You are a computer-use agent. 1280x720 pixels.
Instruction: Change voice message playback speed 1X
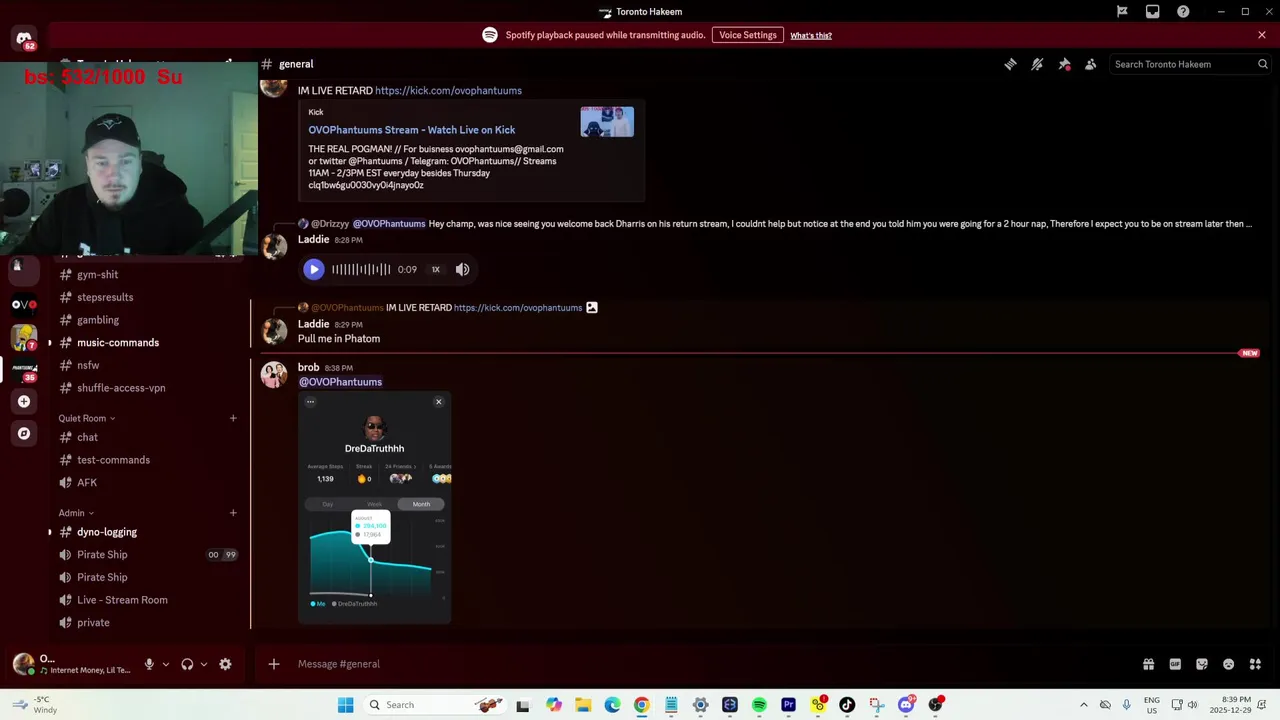pos(435,269)
